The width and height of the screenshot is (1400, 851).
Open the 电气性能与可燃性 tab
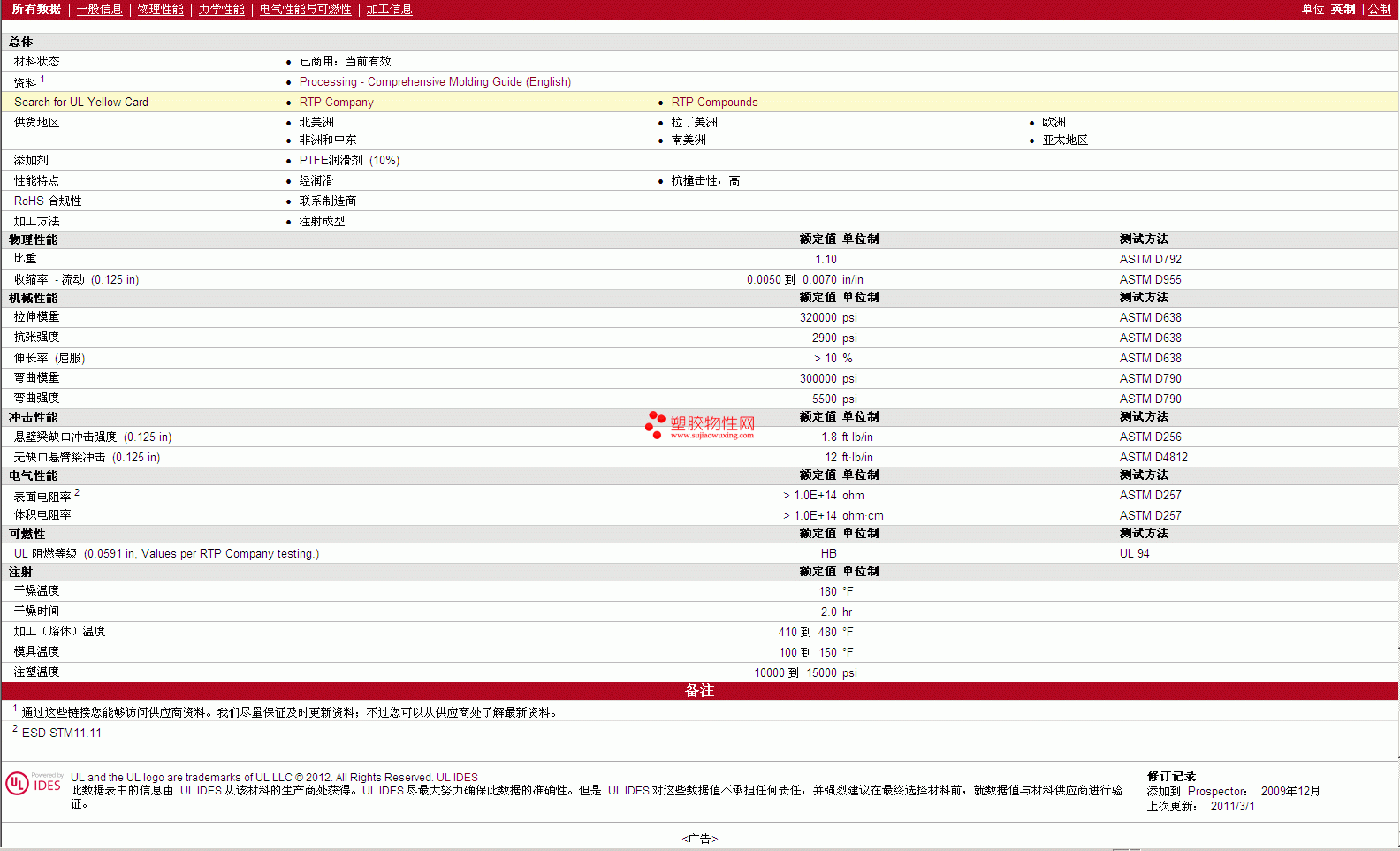coord(305,9)
